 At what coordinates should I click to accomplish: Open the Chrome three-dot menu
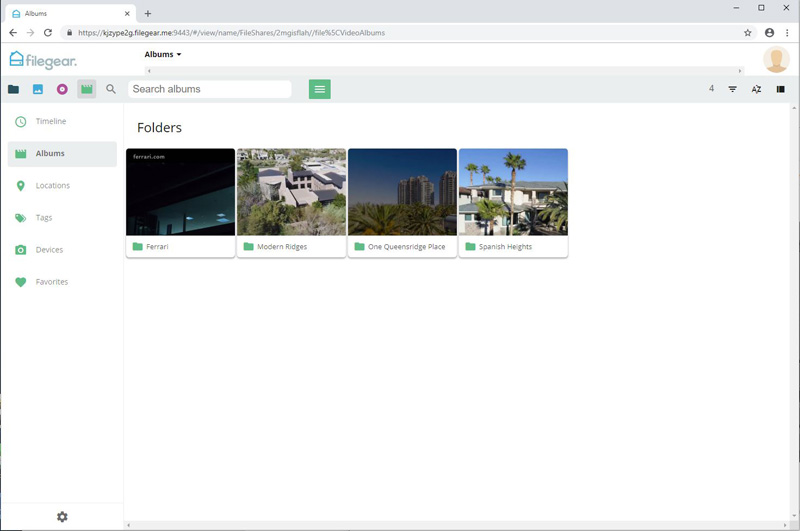[787, 32]
